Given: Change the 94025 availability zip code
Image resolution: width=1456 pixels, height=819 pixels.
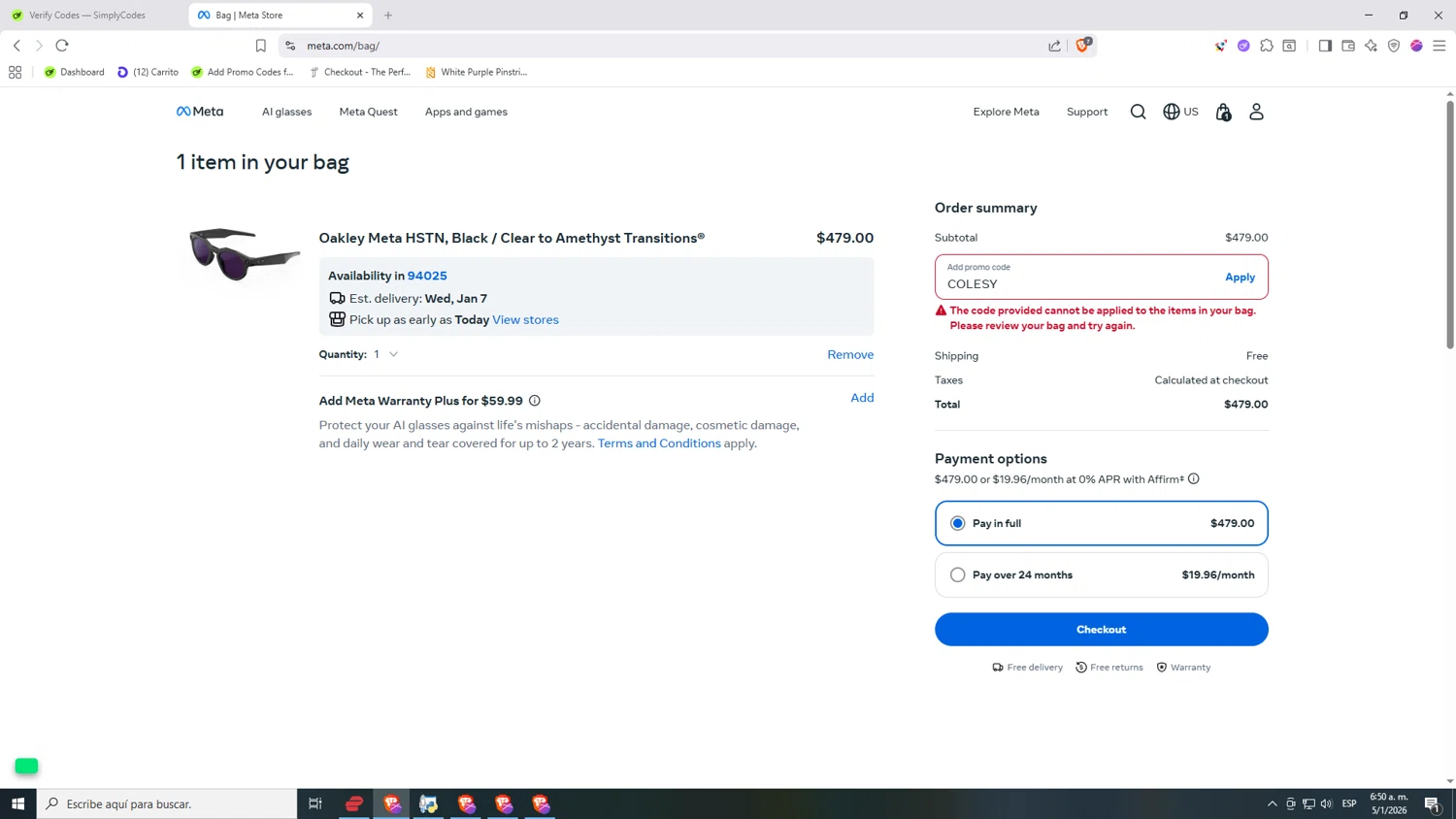Looking at the screenshot, I should (427, 276).
